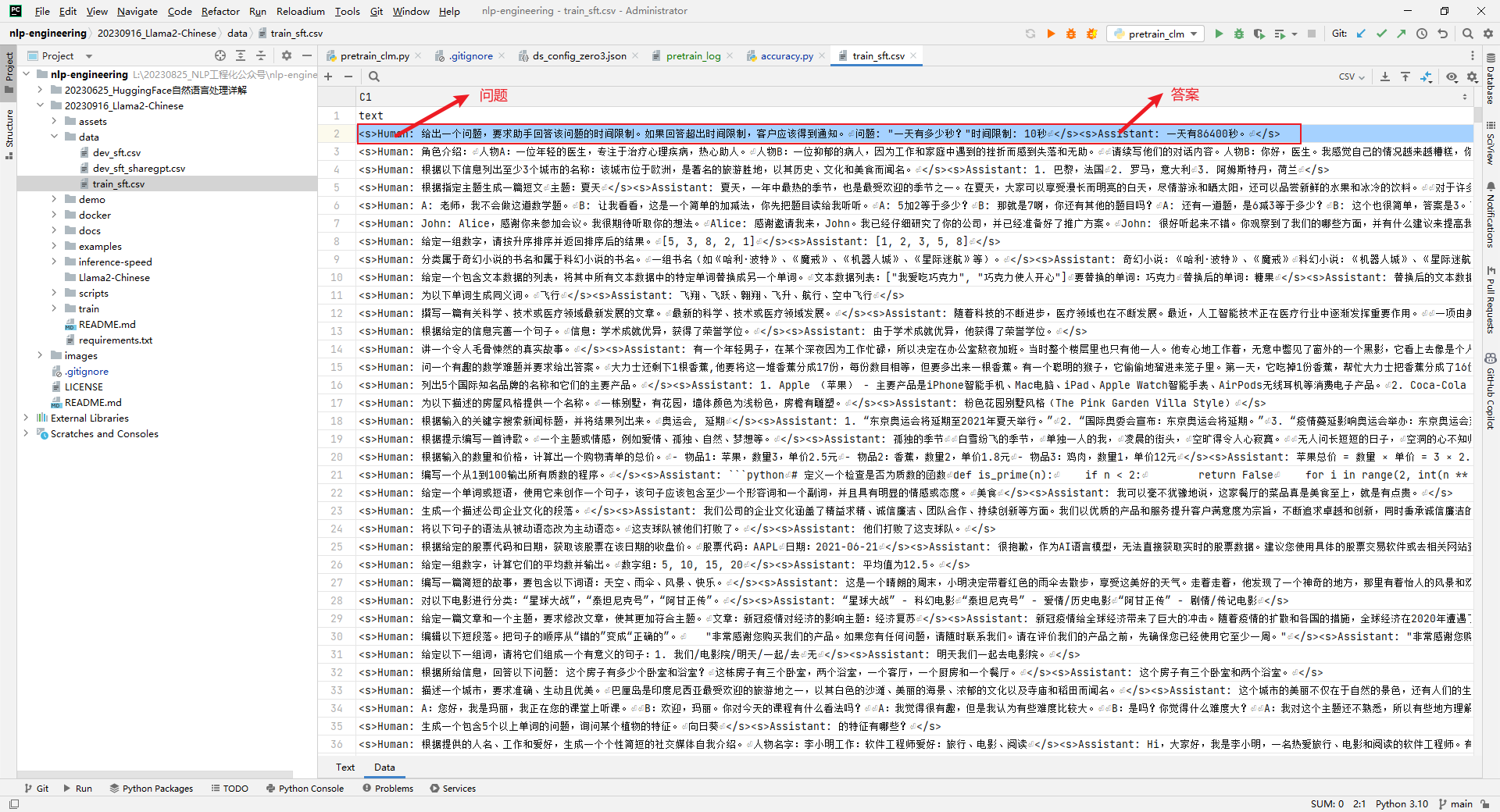Image resolution: width=1500 pixels, height=812 pixels.
Task: Open the Refactor menu
Action: tap(220, 11)
